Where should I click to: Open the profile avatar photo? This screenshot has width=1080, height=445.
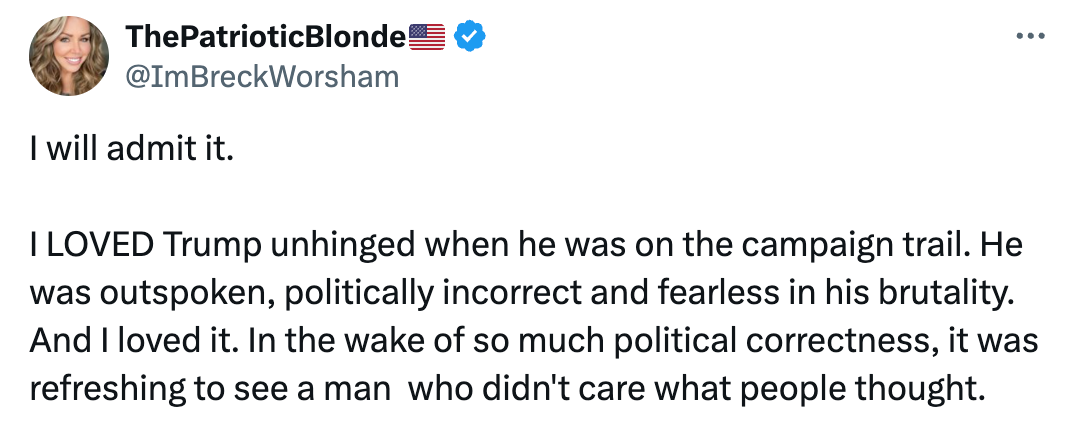pos(69,57)
